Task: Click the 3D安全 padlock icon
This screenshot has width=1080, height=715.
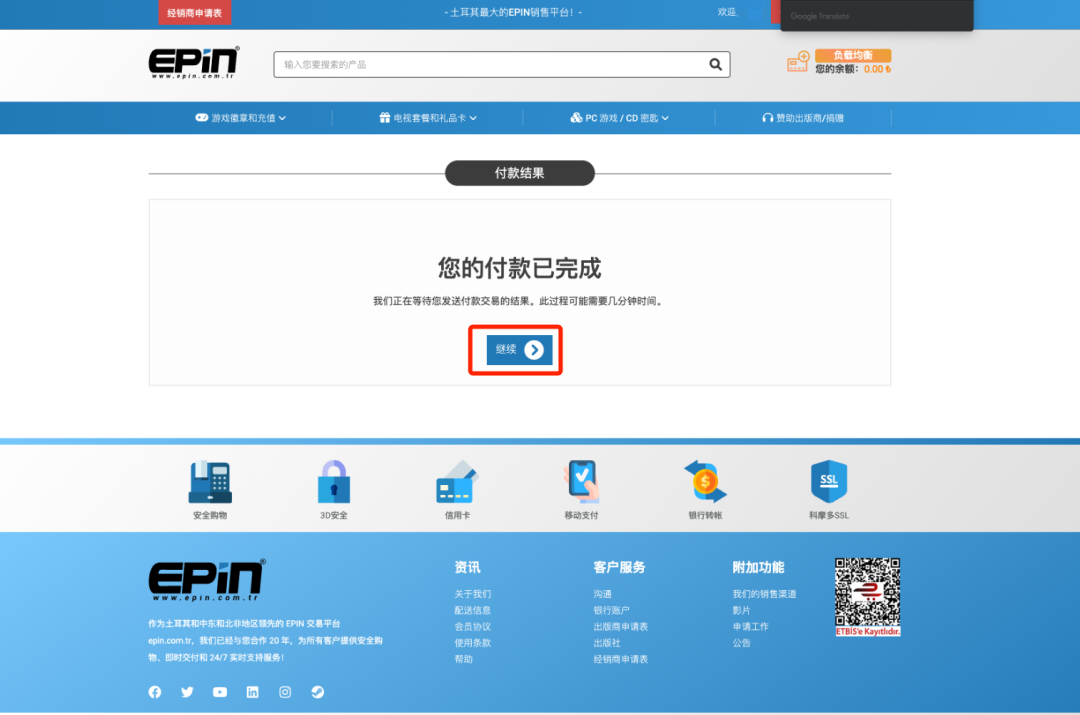Action: 334,481
